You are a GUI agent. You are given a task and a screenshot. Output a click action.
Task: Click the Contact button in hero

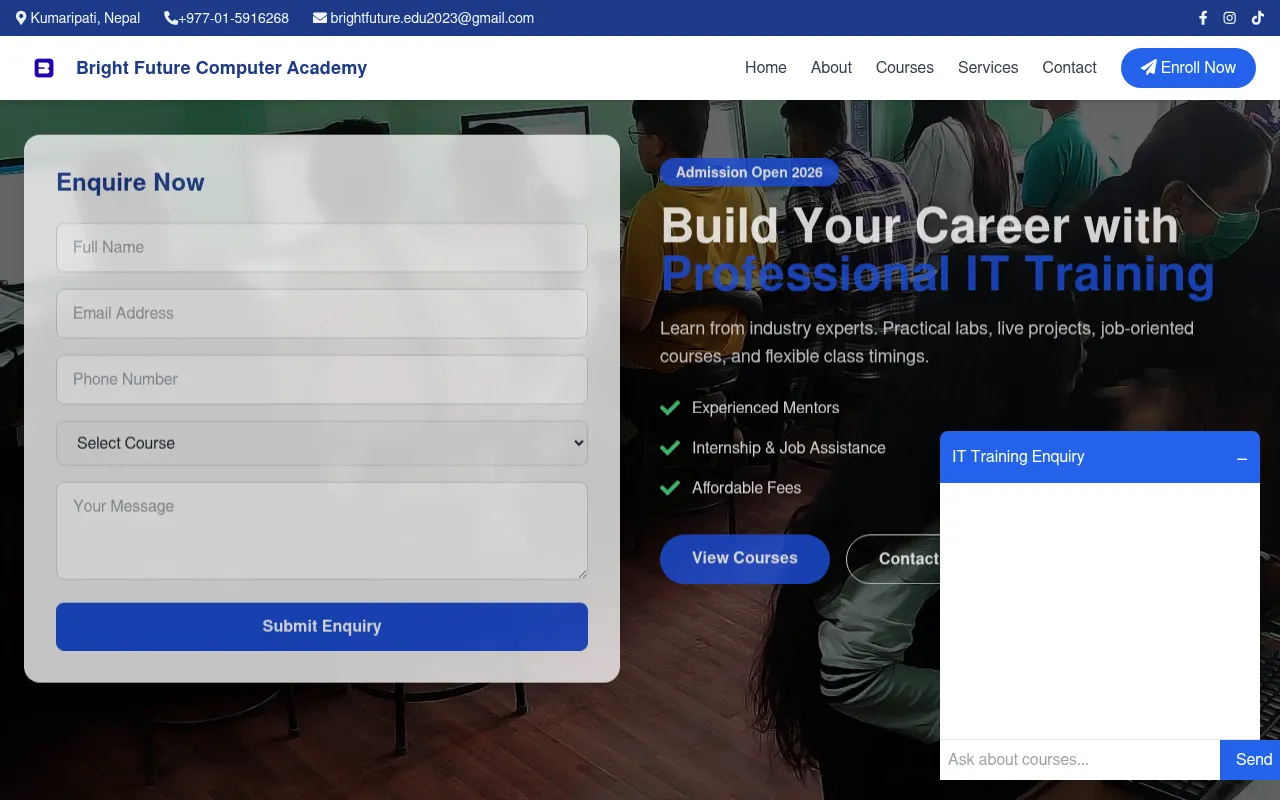pos(894,559)
